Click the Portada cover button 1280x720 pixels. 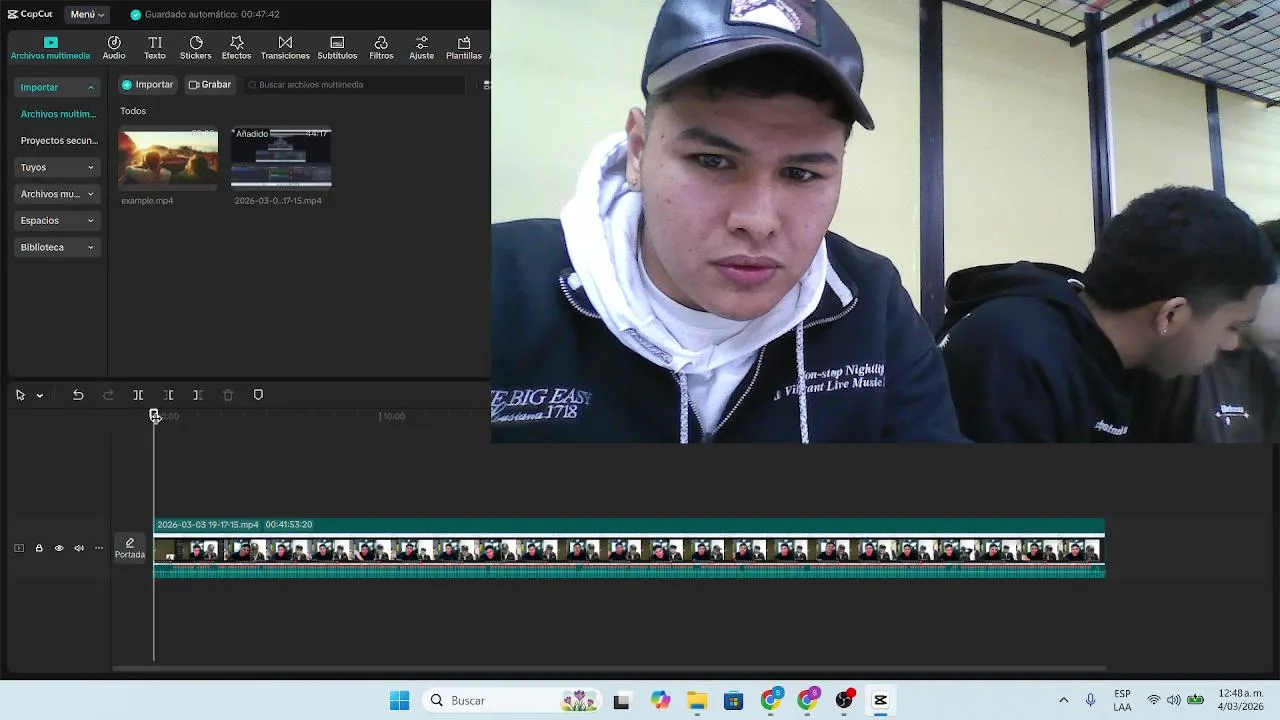[130, 548]
